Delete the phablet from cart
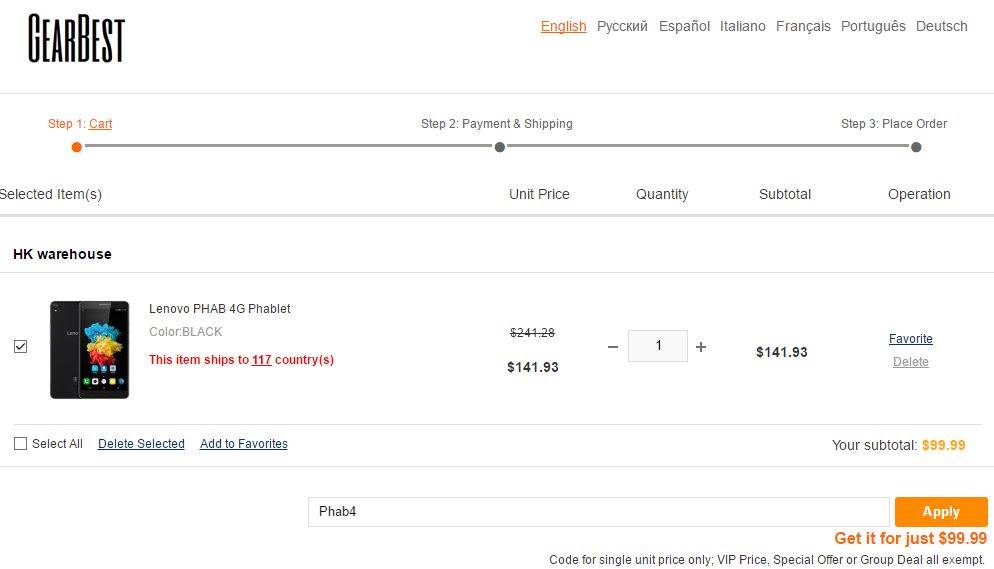Image resolution: width=994 pixels, height=569 pixels. pyautogui.click(x=910, y=362)
